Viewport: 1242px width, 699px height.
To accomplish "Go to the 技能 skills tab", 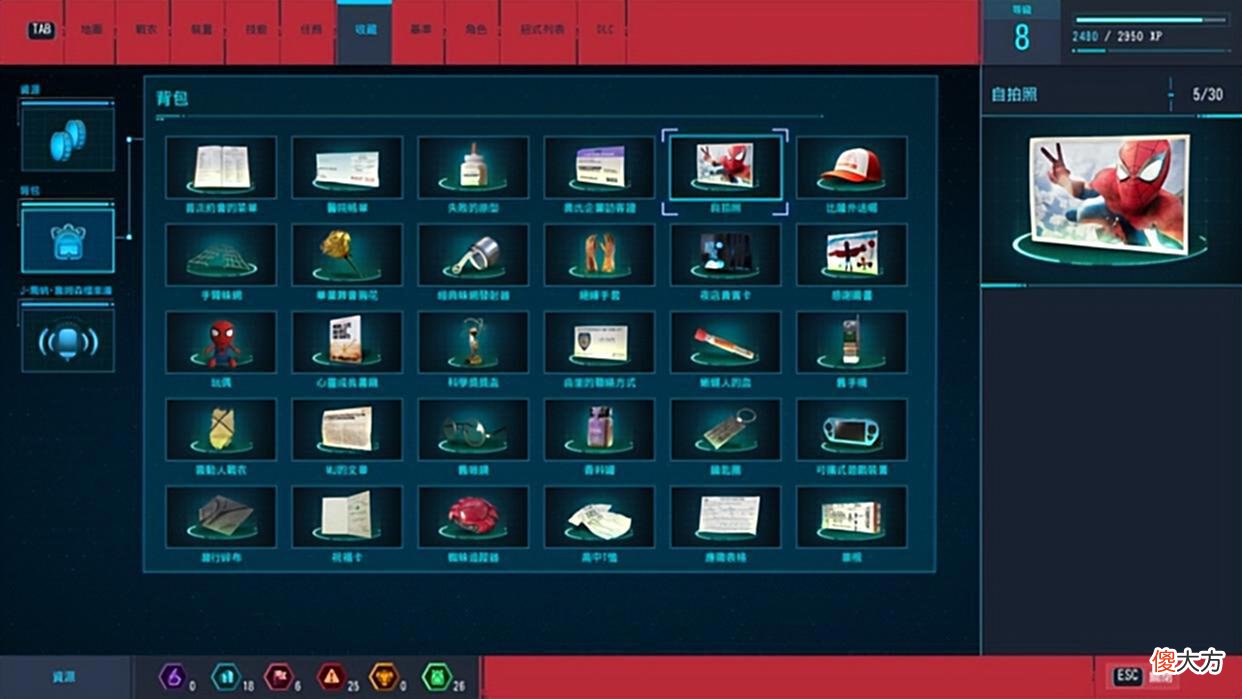I will [x=255, y=30].
